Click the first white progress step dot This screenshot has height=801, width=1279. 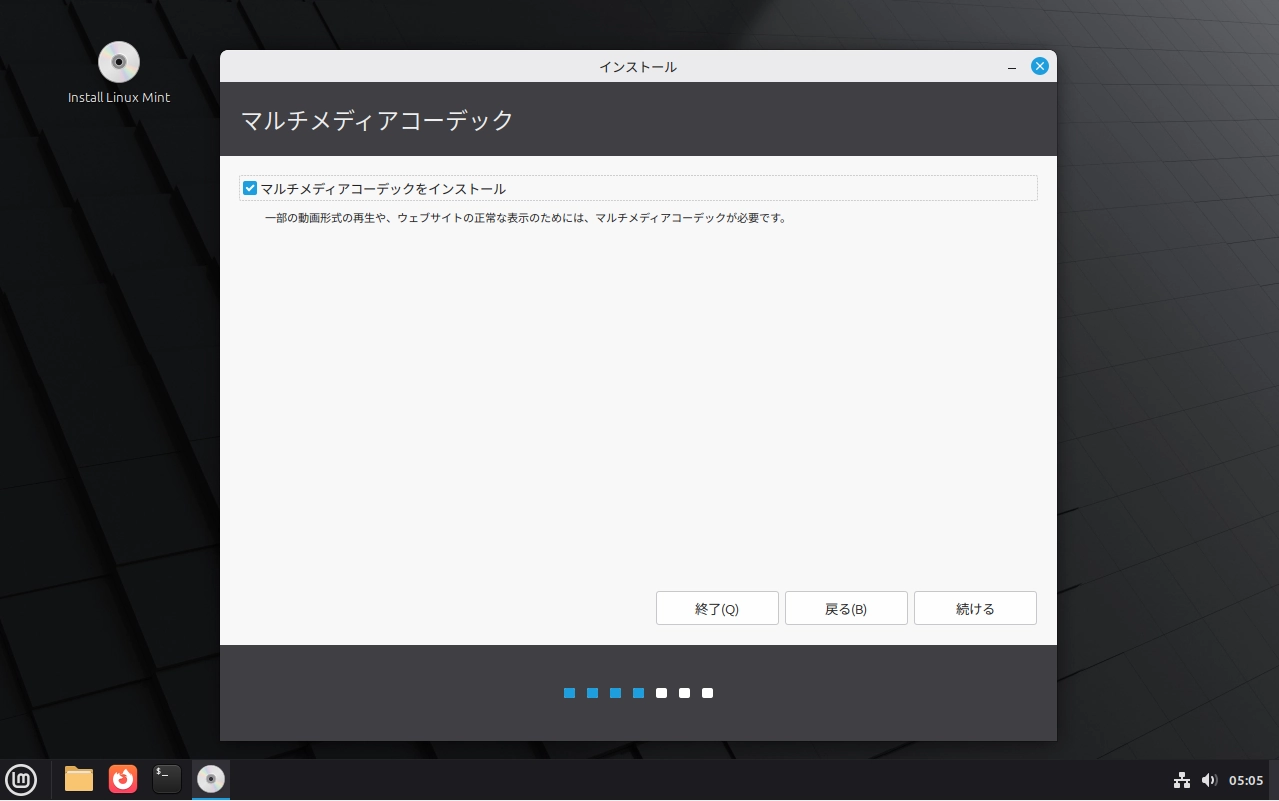pos(661,693)
